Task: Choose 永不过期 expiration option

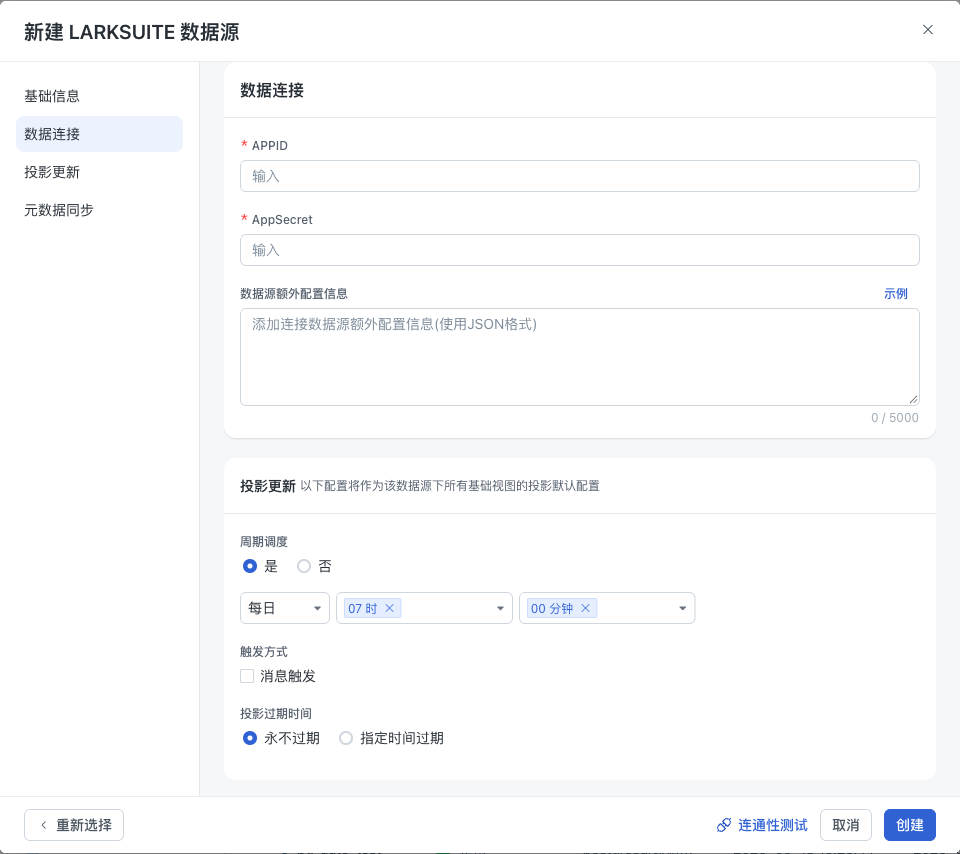Action: tap(250, 738)
